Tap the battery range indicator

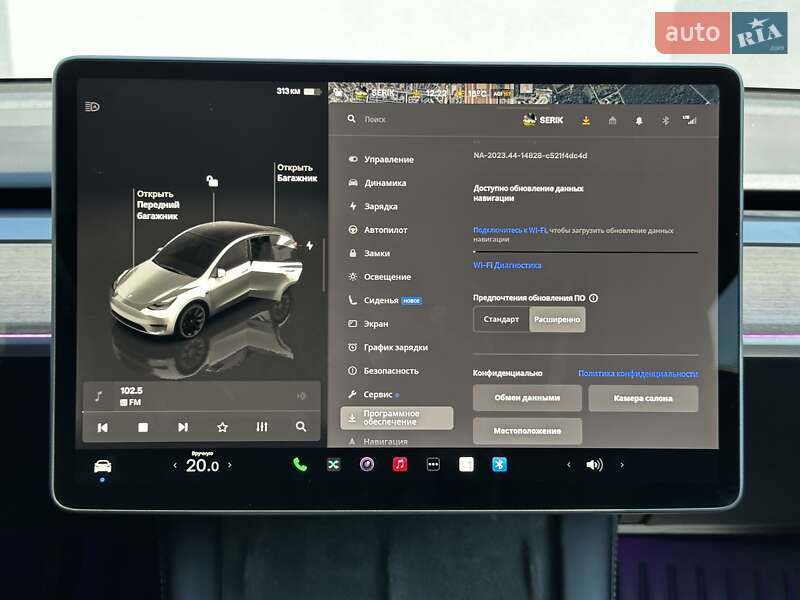[x=298, y=91]
